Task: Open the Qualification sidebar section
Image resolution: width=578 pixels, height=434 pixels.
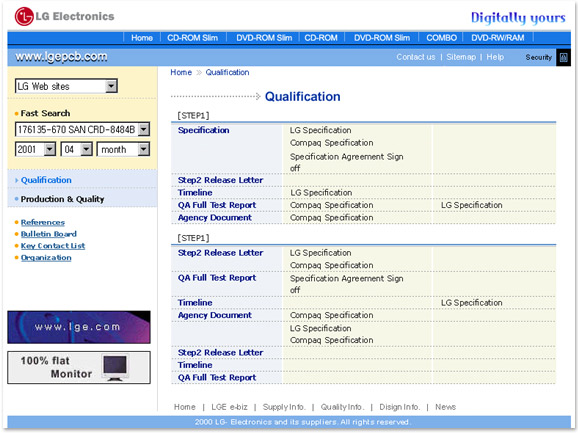Action: coord(46,180)
